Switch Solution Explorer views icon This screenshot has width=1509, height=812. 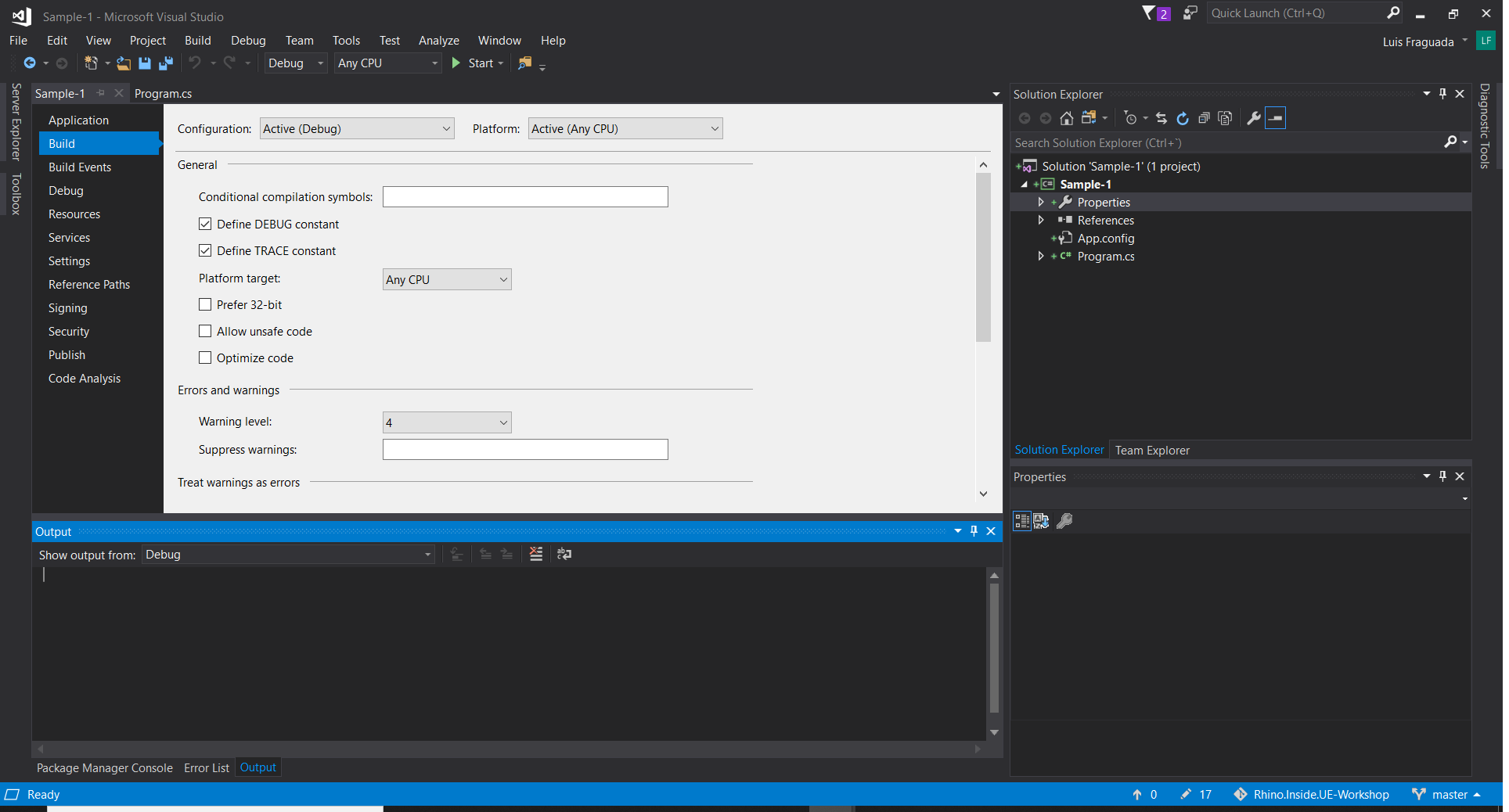click(1089, 118)
